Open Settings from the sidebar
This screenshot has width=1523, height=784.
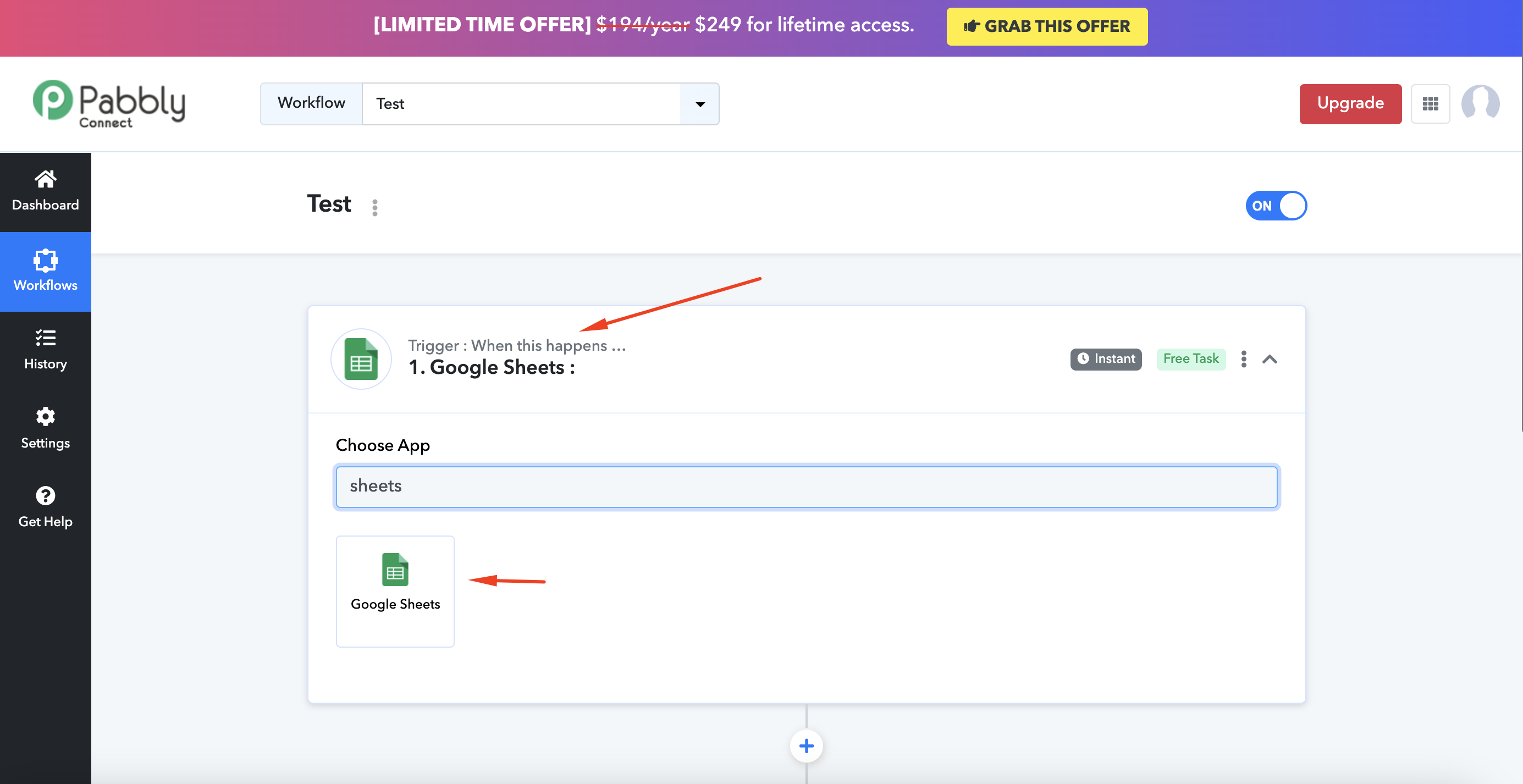coord(45,429)
